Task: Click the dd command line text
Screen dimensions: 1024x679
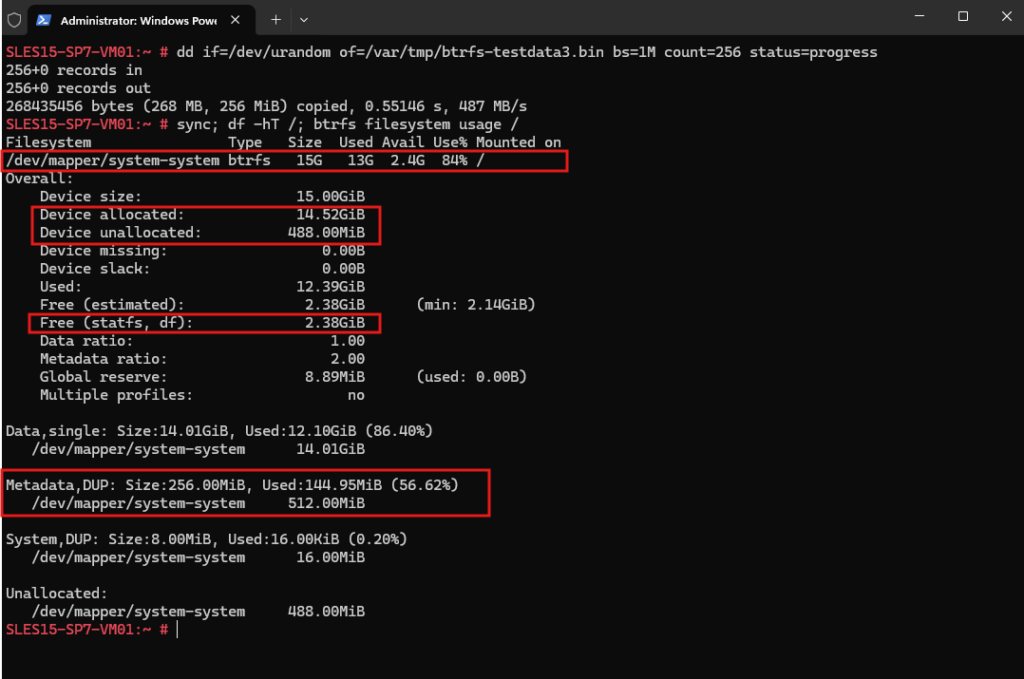Action: [x=526, y=52]
